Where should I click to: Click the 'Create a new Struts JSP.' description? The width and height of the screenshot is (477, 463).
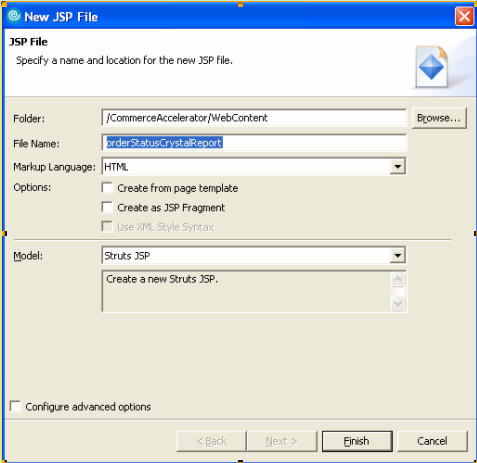pyautogui.click(x=162, y=279)
